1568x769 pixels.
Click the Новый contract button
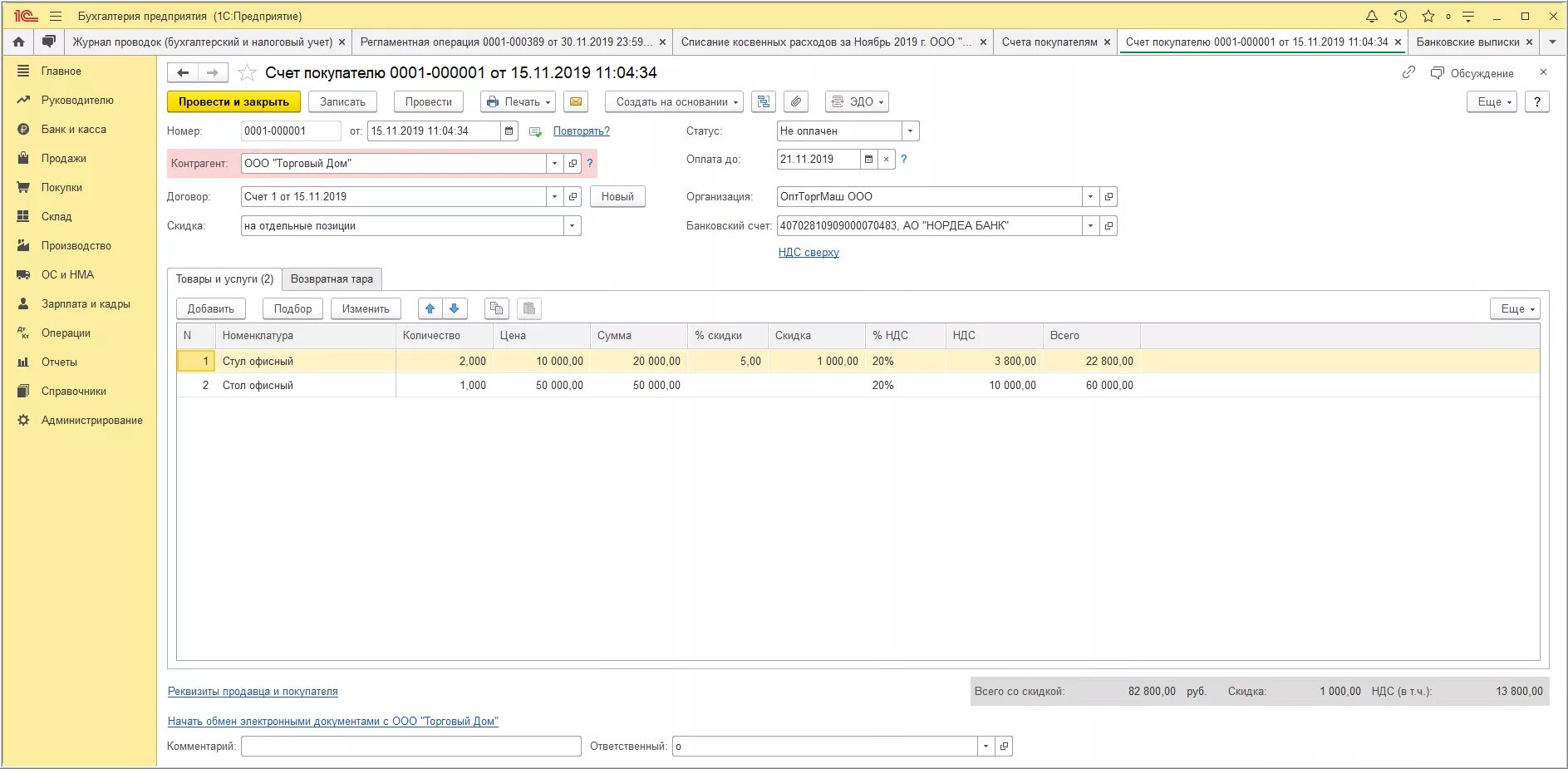click(x=617, y=196)
